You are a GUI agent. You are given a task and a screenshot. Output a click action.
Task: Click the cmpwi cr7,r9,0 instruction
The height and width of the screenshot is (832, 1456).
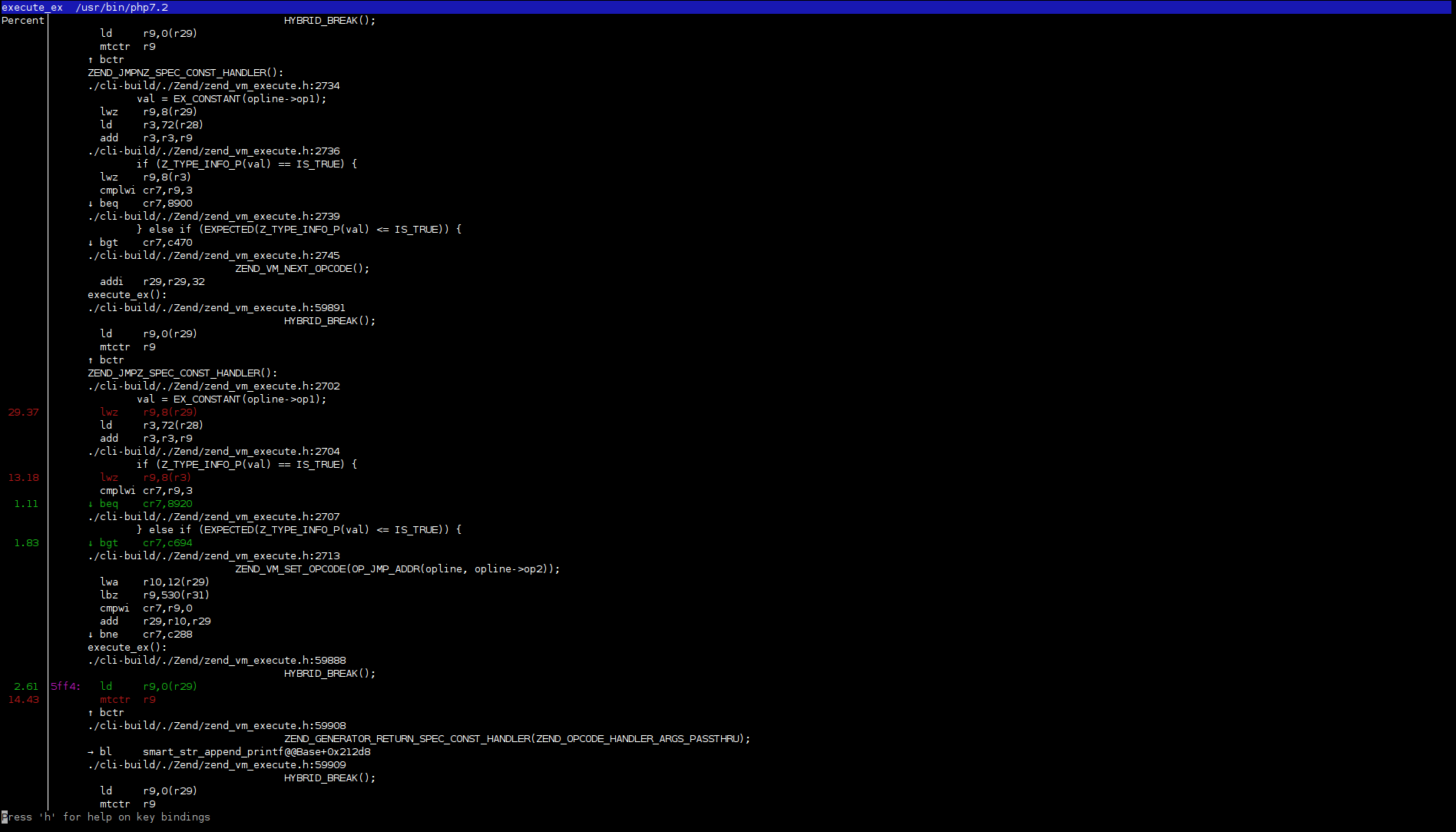tap(146, 608)
